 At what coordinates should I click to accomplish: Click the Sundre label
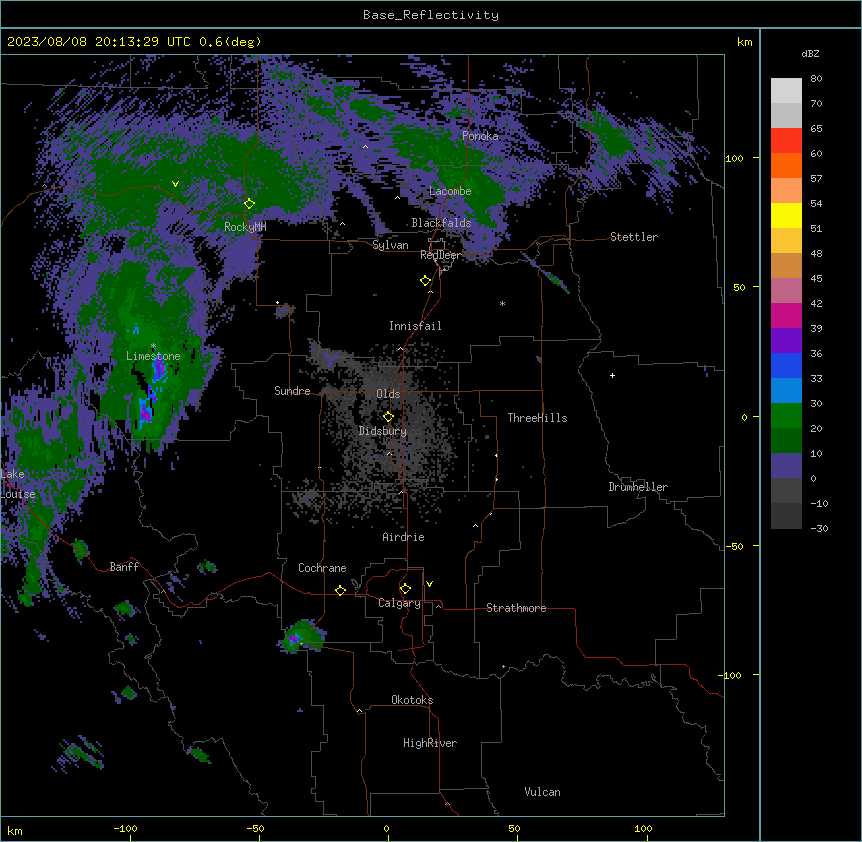292,391
